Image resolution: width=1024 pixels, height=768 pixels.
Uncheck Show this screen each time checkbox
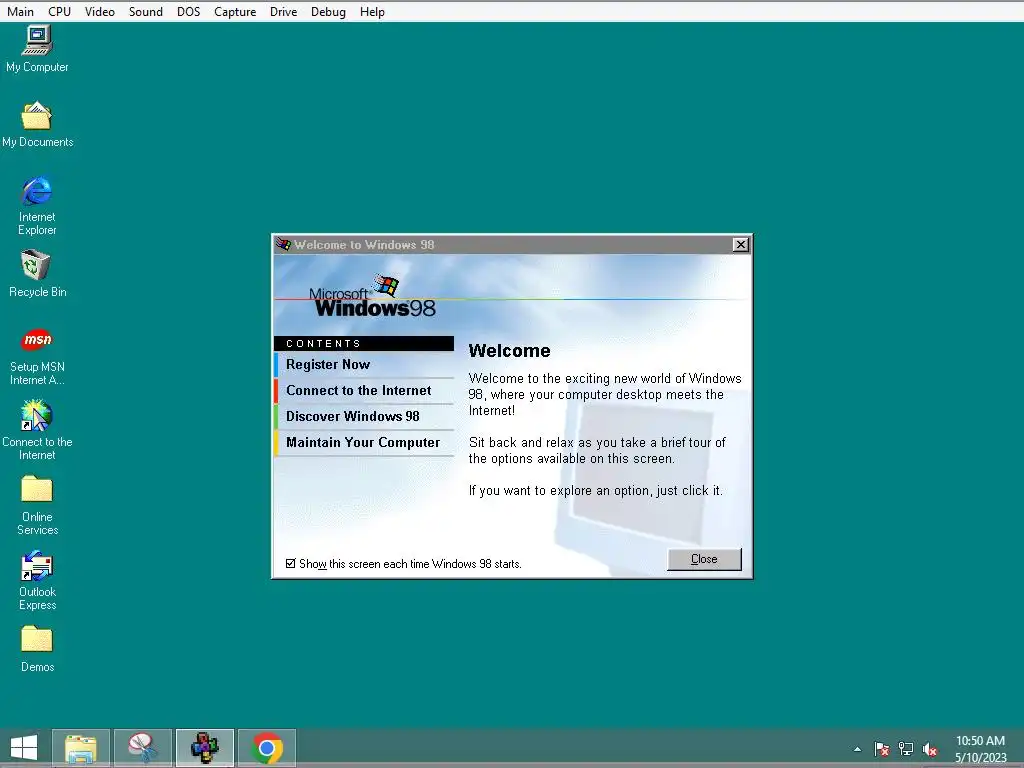tap(291, 563)
